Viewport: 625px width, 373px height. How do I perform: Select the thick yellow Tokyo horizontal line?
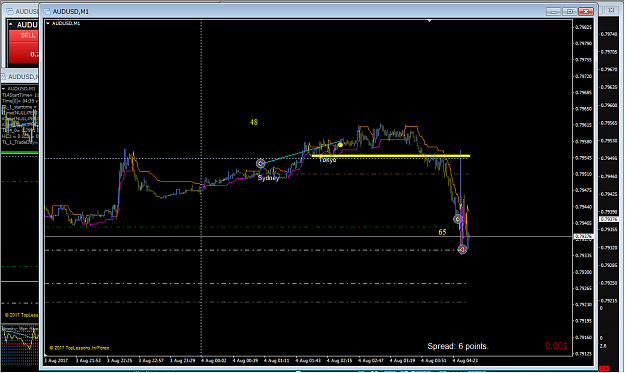coord(391,156)
